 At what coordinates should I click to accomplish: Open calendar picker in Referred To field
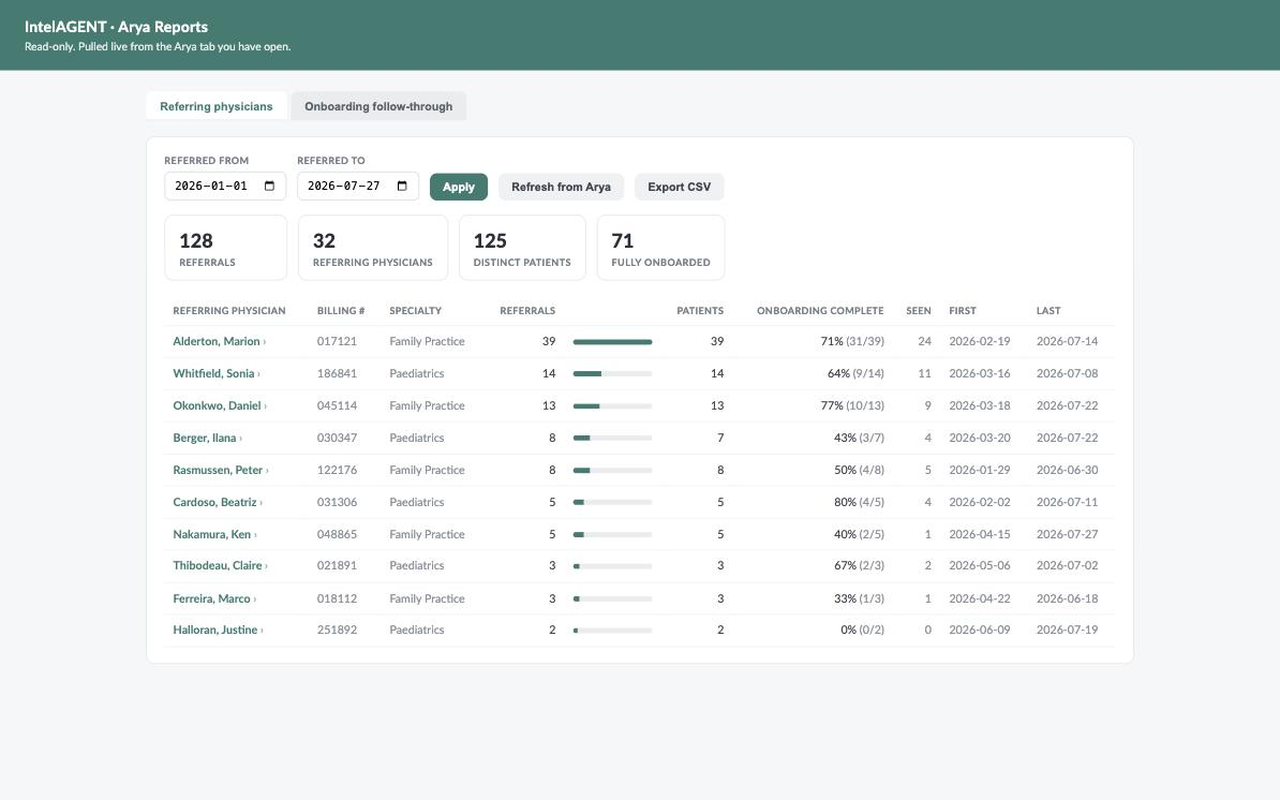(402, 186)
